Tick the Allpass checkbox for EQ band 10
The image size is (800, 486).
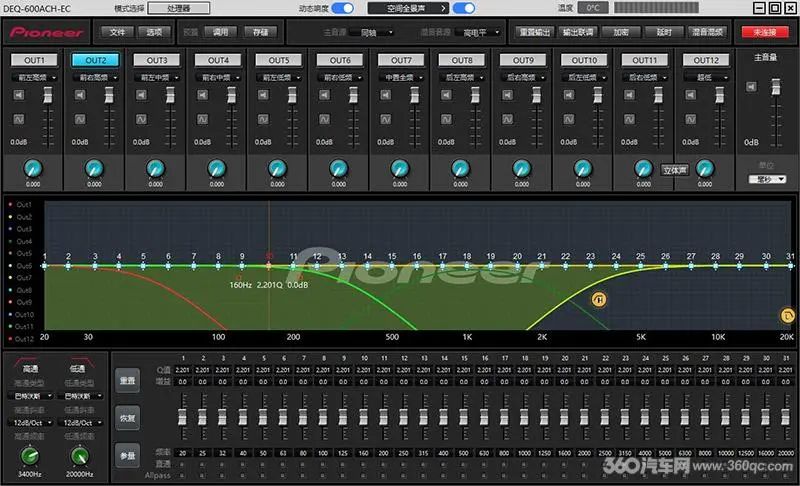coord(364,475)
